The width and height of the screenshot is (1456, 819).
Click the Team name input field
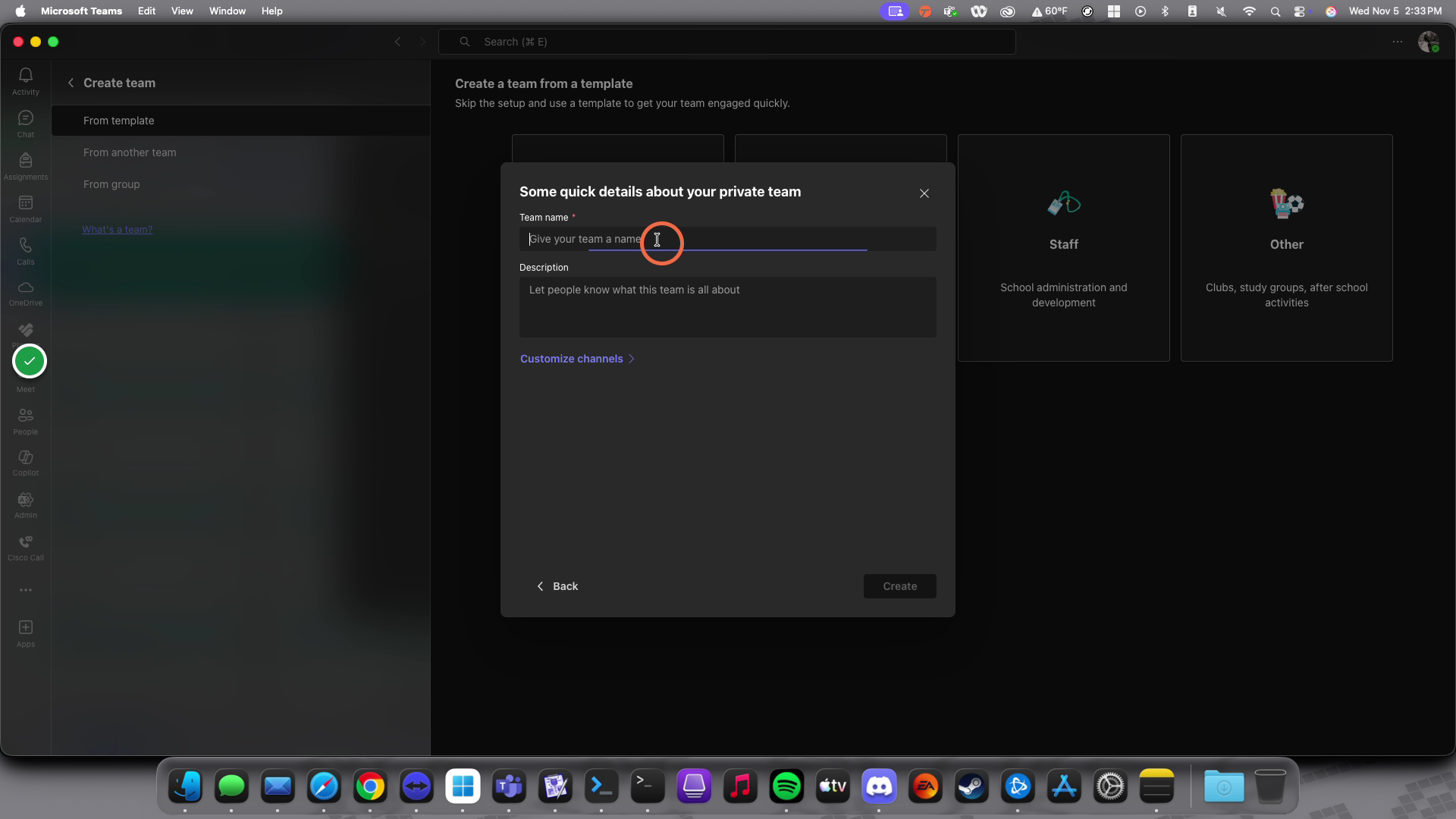[728, 239]
